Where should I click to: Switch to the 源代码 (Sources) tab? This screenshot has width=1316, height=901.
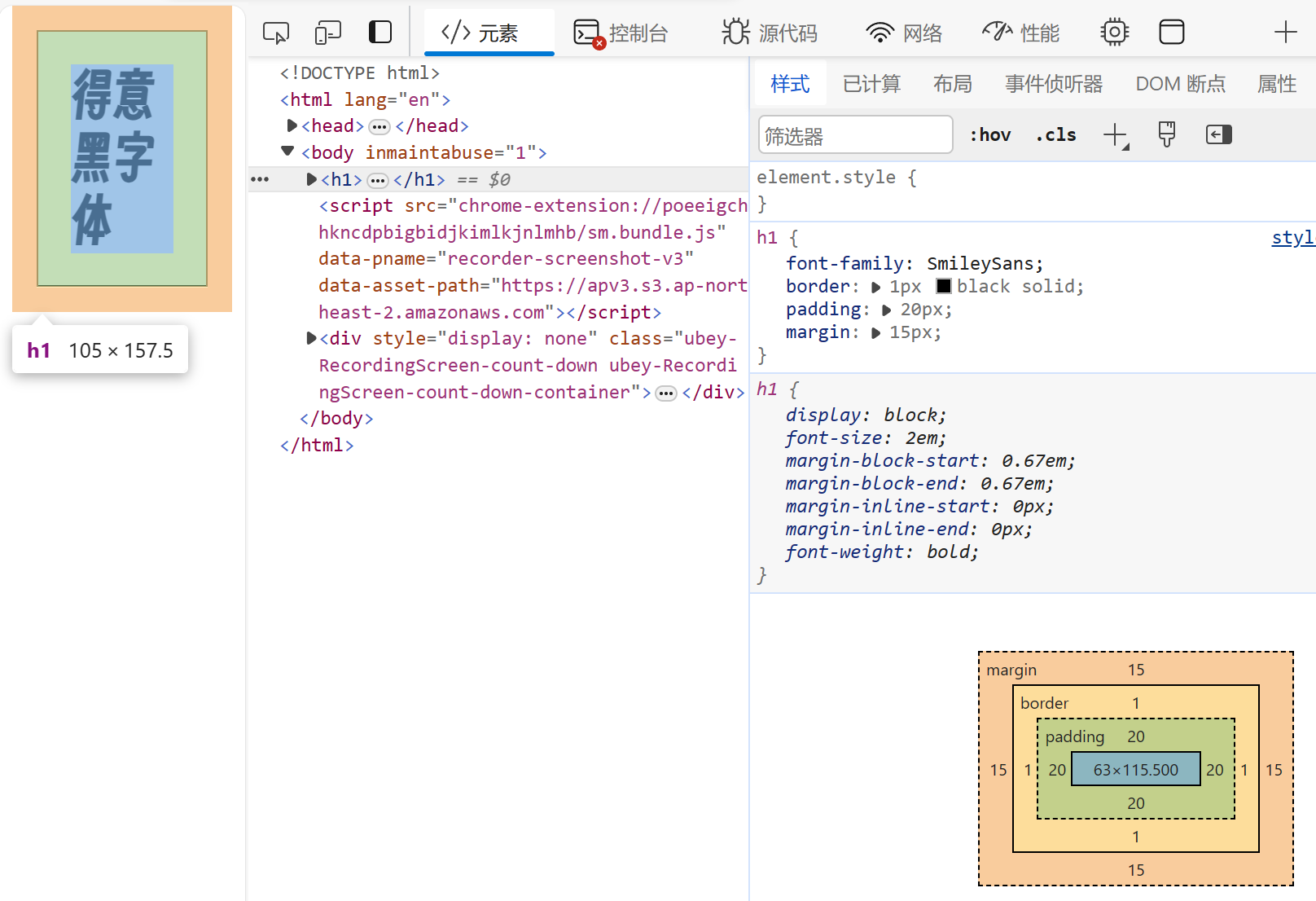coord(770,33)
